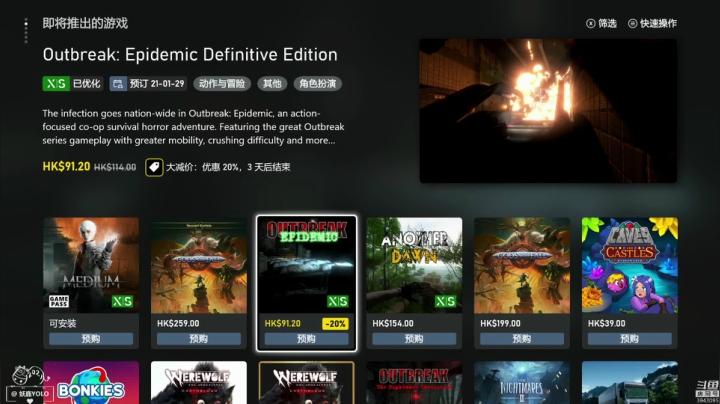Screen dimensions: 720x404
Task: Pre-order Caves and Castles HK$39.00 with 预购
Action: [x=630, y=339]
